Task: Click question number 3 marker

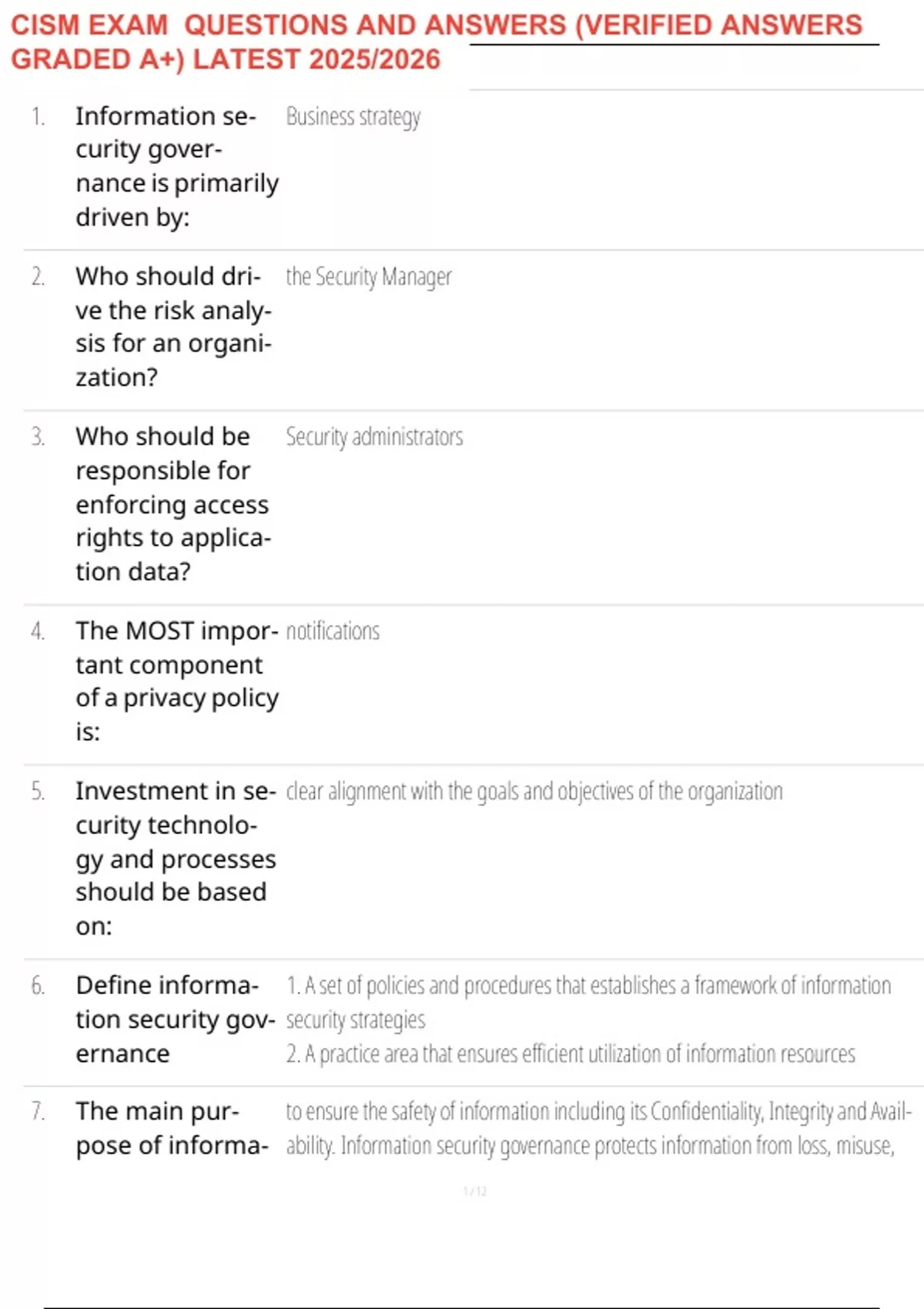Action: pyautogui.click(x=38, y=437)
